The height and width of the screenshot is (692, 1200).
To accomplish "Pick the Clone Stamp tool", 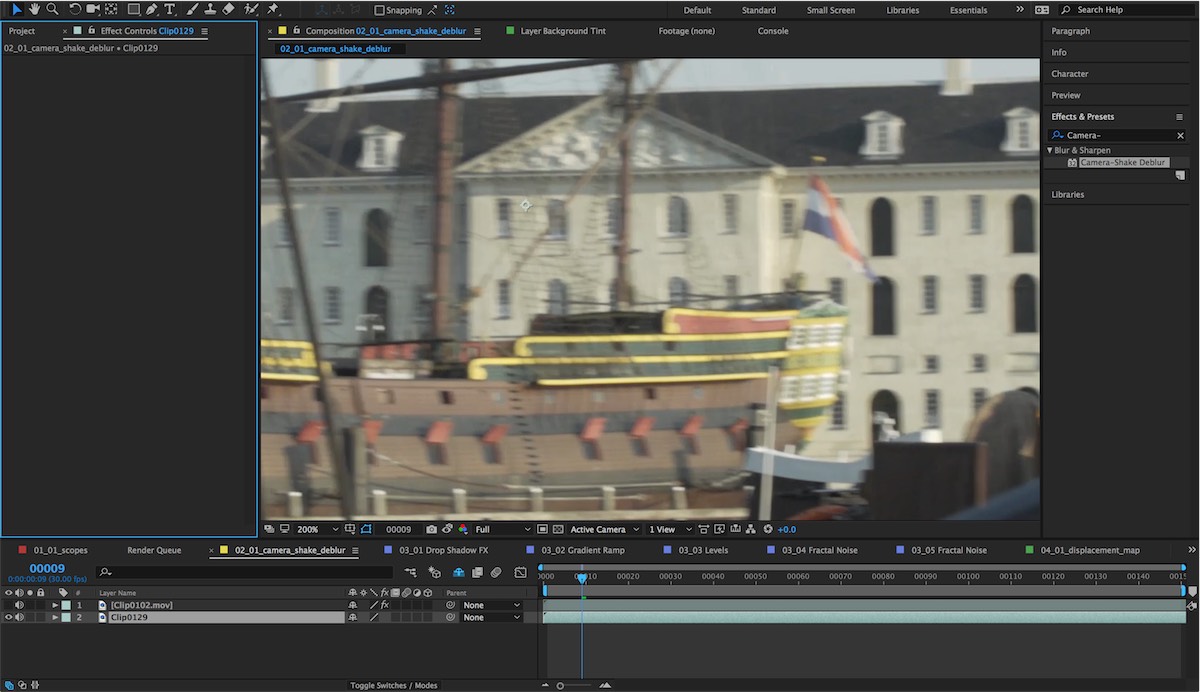I will [208, 9].
